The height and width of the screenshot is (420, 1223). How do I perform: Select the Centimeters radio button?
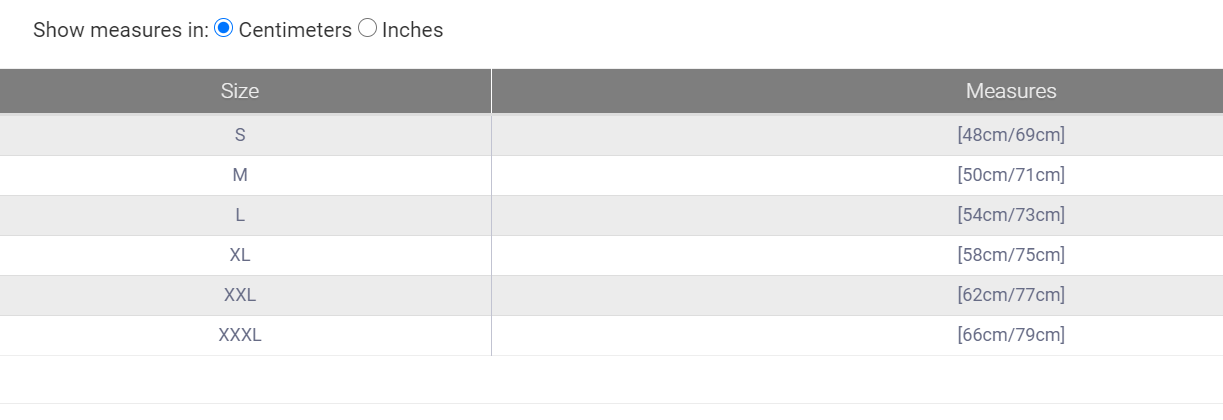(x=224, y=29)
